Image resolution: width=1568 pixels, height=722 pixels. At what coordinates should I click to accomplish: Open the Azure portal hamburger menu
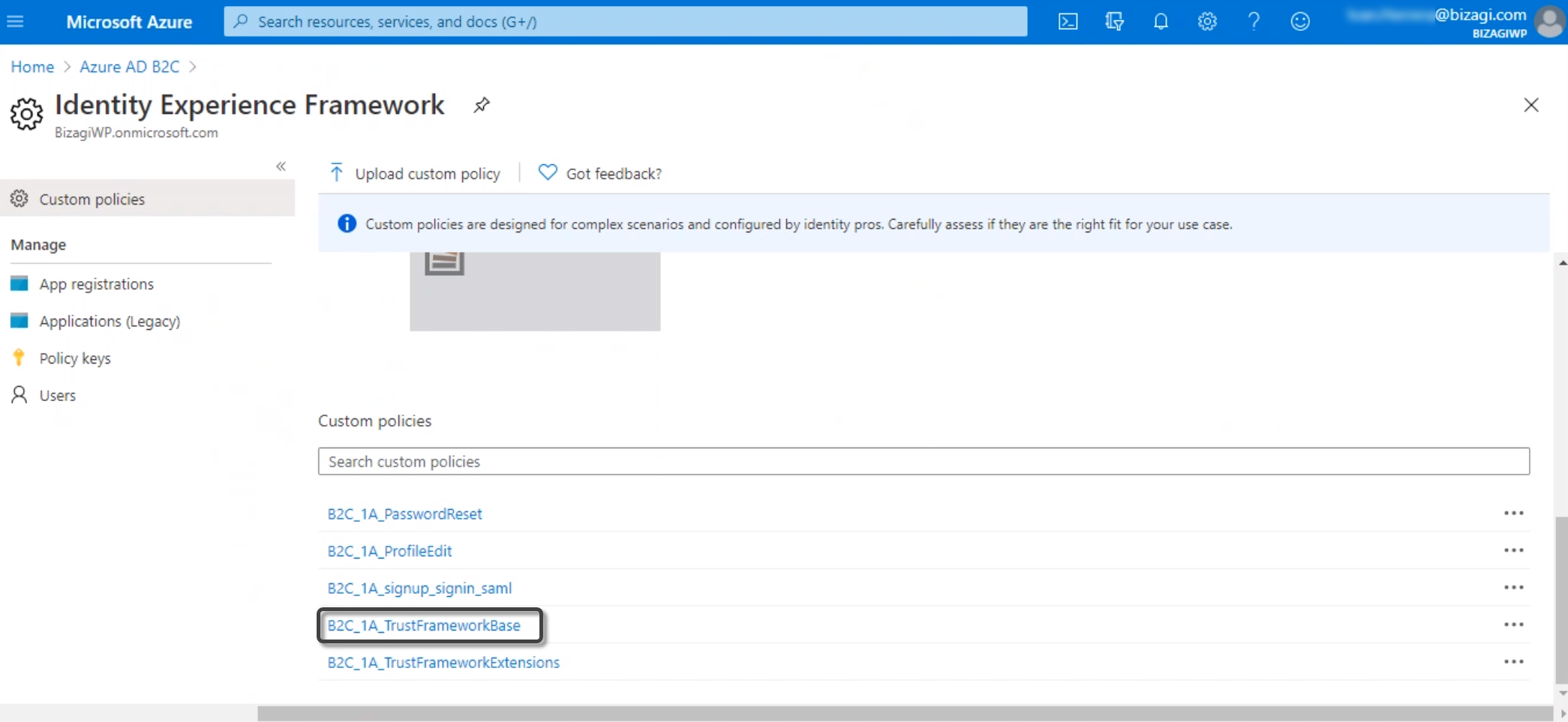[15, 22]
